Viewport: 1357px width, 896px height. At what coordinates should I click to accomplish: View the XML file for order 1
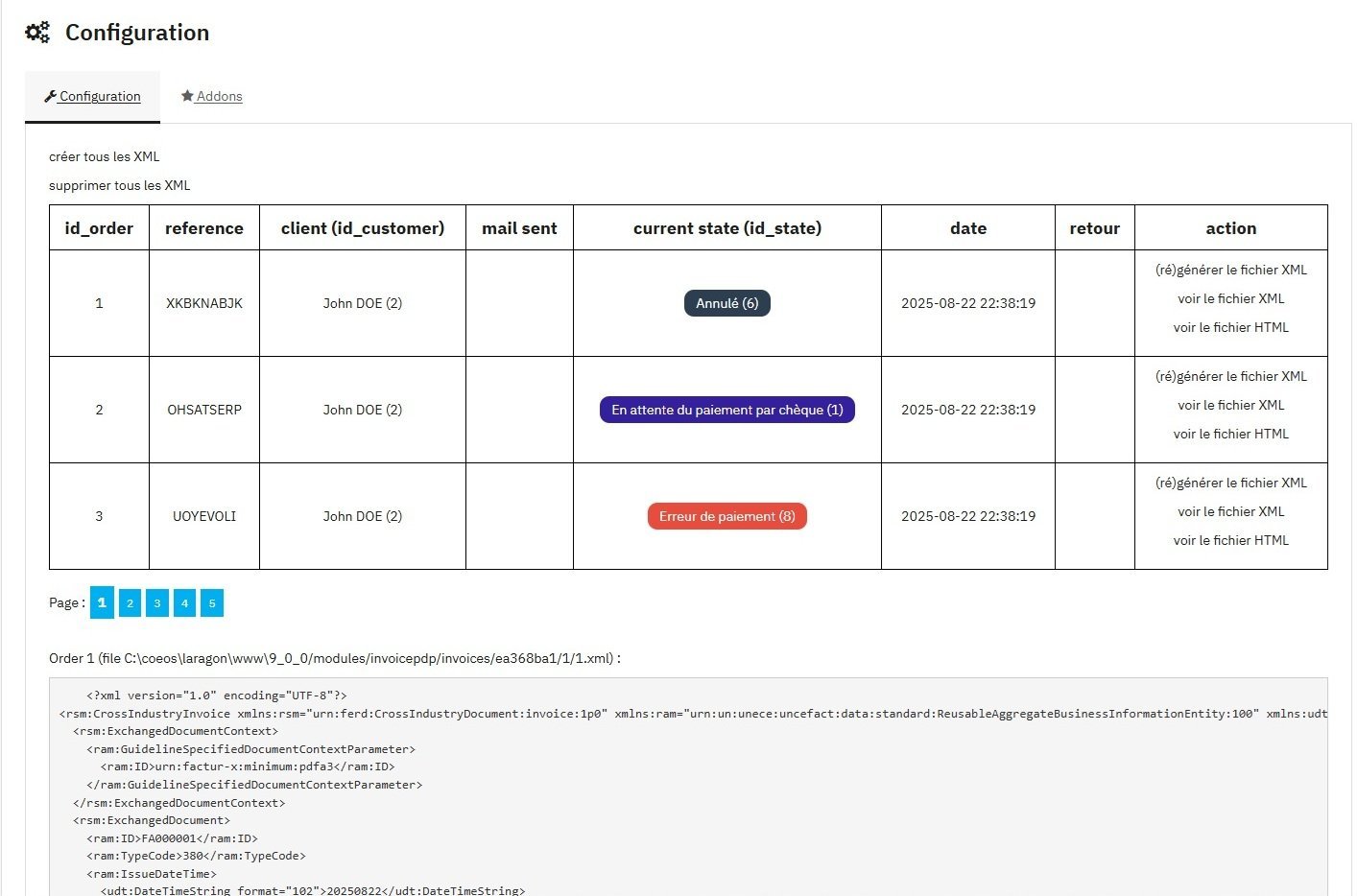(x=1231, y=298)
